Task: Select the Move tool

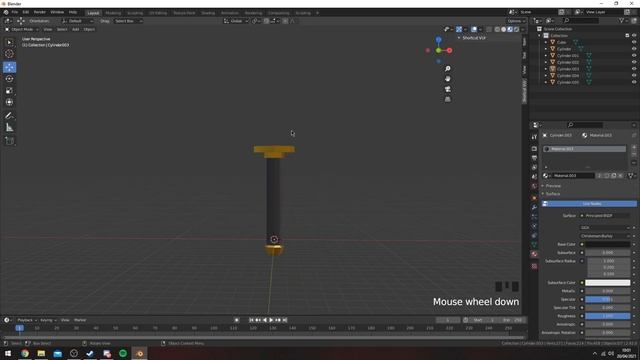Action: click(9, 67)
